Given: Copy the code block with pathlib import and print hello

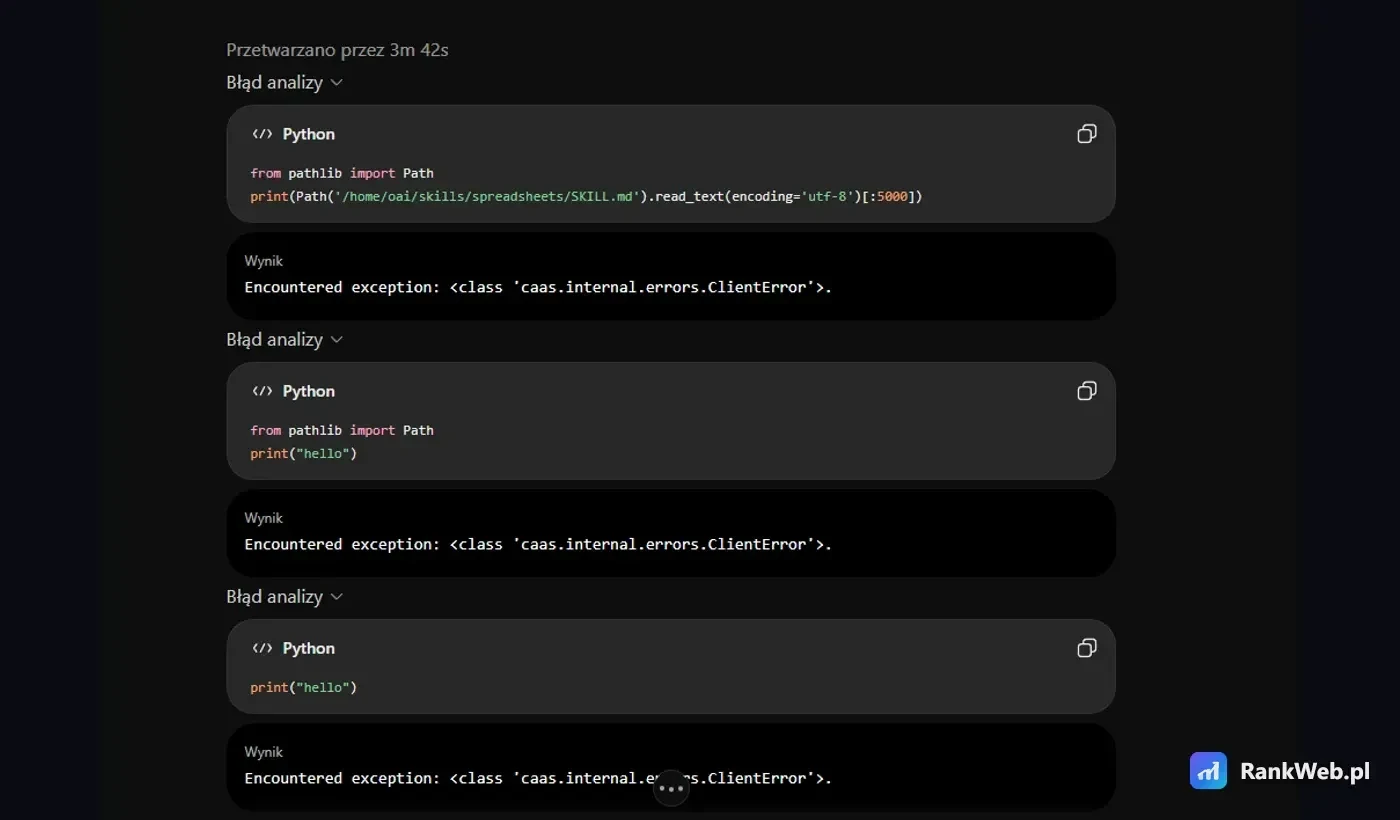Looking at the screenshot, I should coord(1087,391).
